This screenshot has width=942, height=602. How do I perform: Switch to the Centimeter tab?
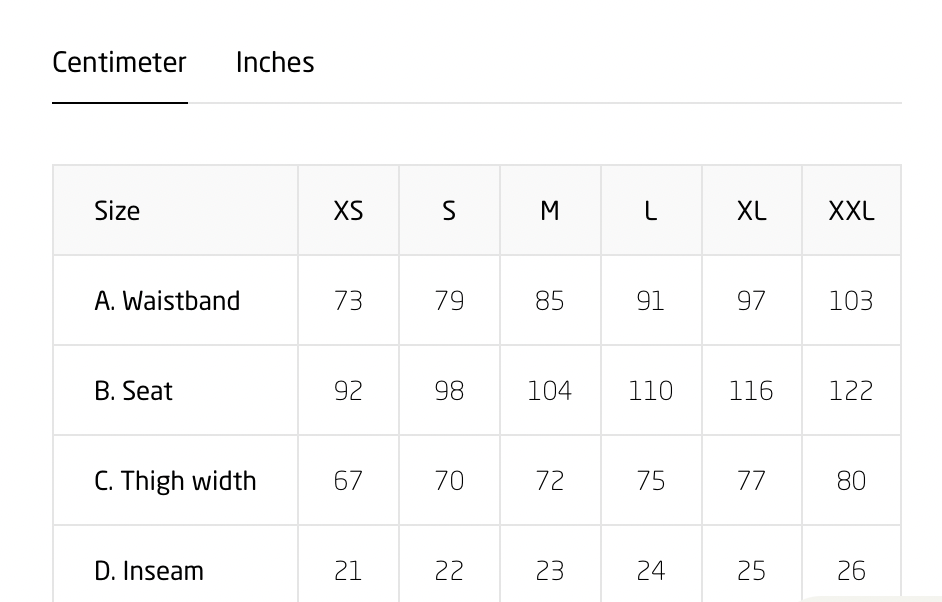(x=119, y=62)
